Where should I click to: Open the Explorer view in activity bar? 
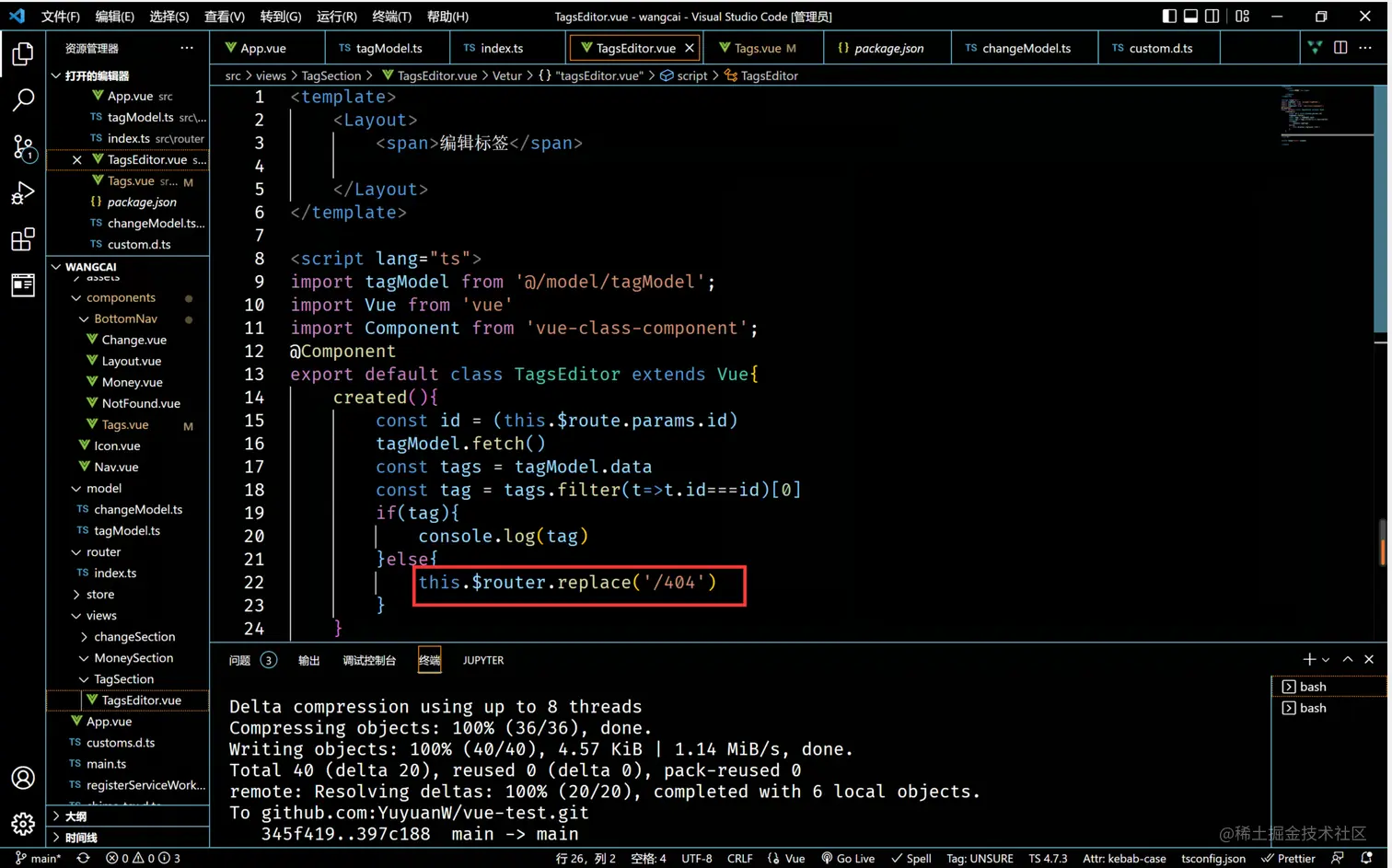23,54
